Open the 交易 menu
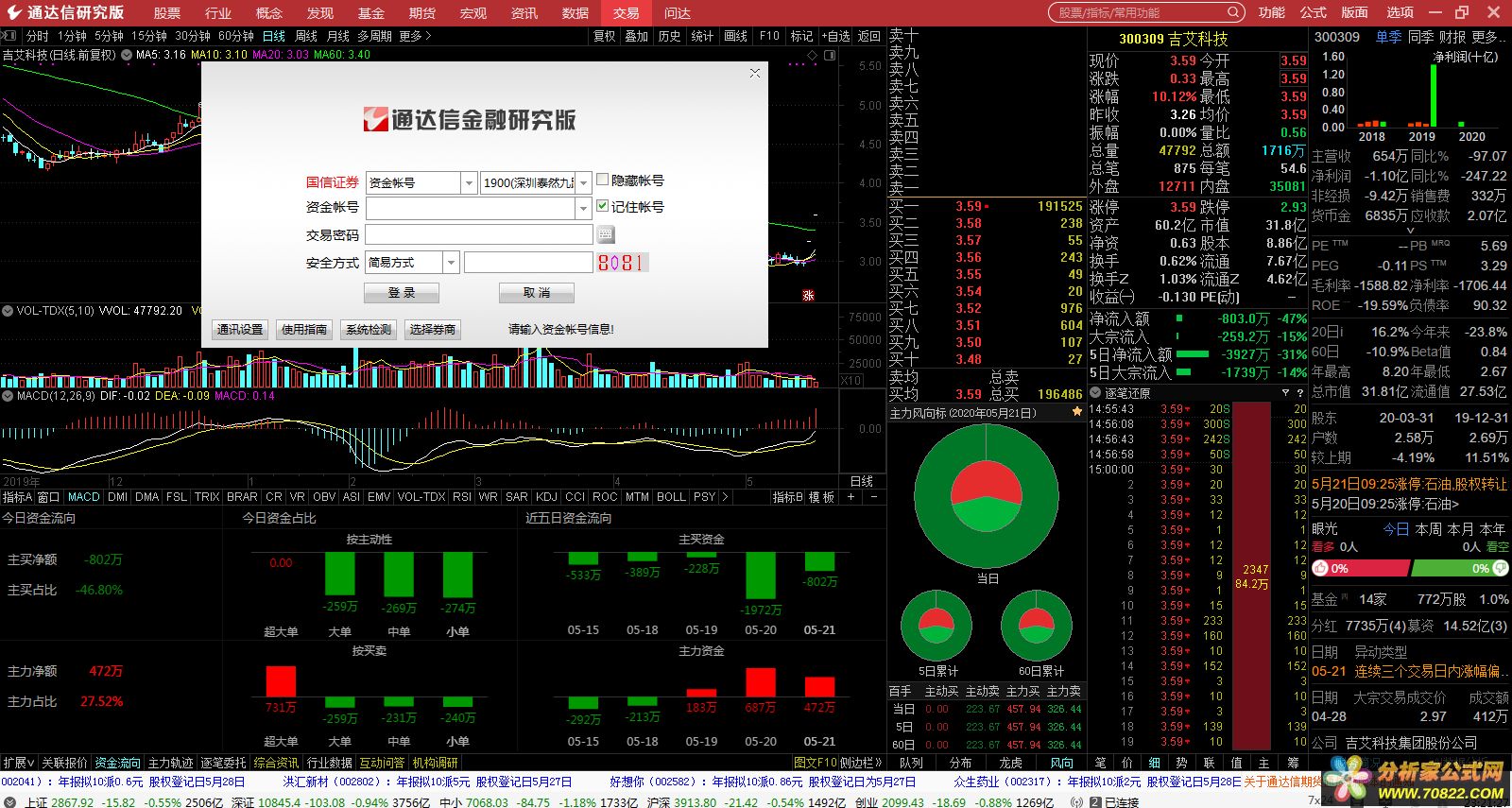This screenshot has height=808, width=1512. pos(626,12)
